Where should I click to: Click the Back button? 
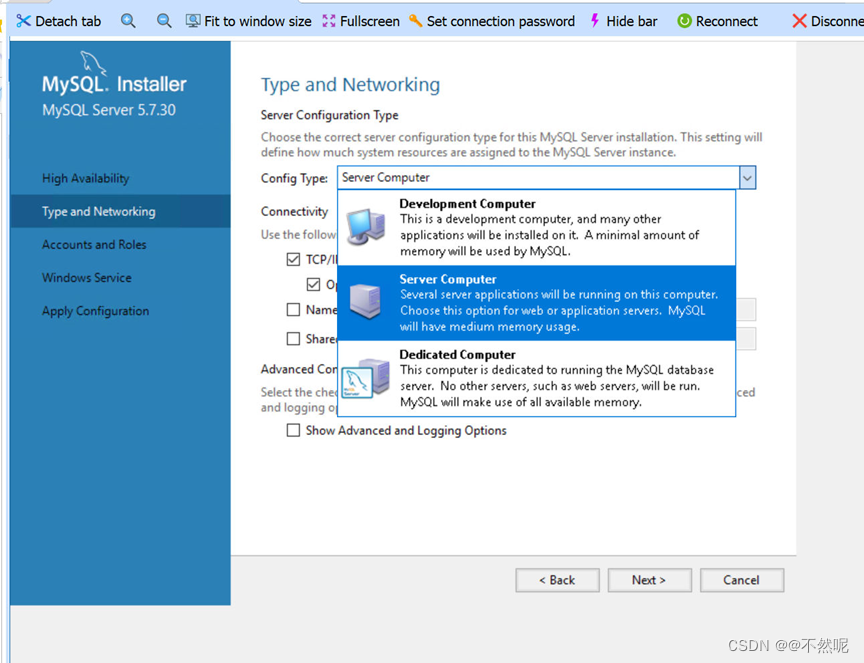557,580
